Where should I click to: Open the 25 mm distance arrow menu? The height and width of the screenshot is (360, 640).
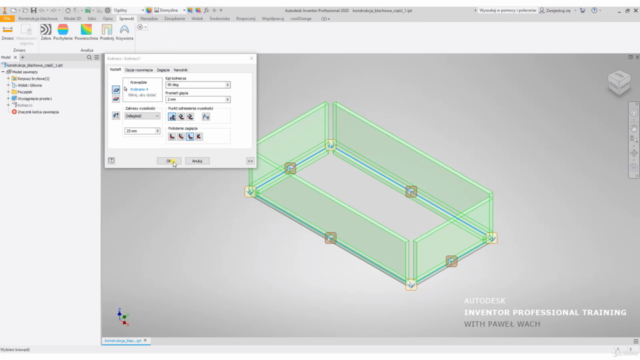click(x=158, y=131)
